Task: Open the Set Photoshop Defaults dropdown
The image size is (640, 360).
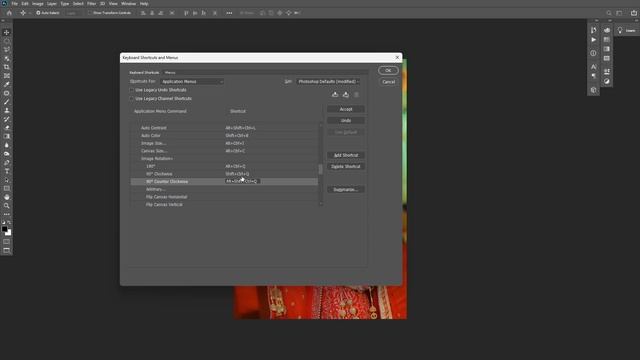Action: [329, 82]
